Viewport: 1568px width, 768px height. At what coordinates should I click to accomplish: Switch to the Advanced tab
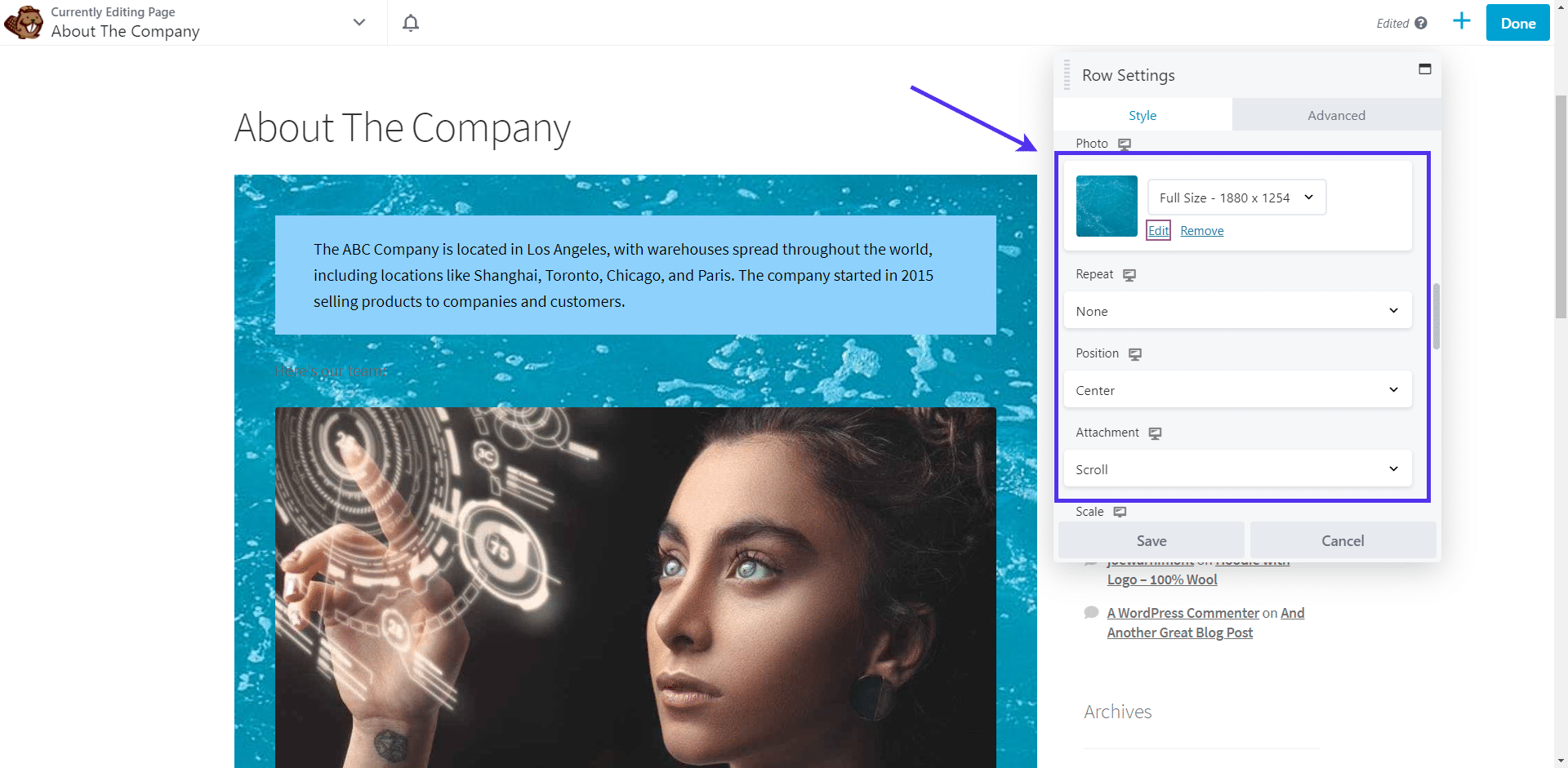(x=1336, y=114)
